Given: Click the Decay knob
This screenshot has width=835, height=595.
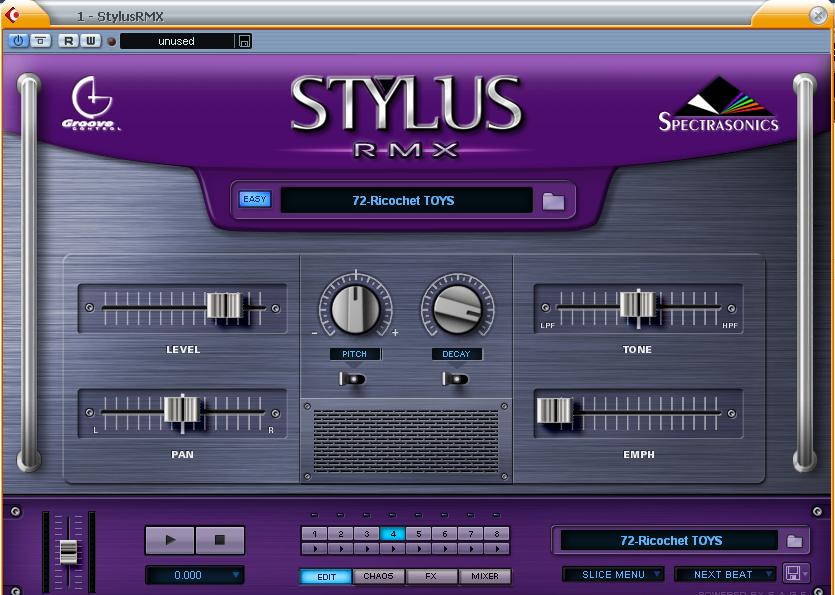Looking at the screenshot, I should point(457,309).
